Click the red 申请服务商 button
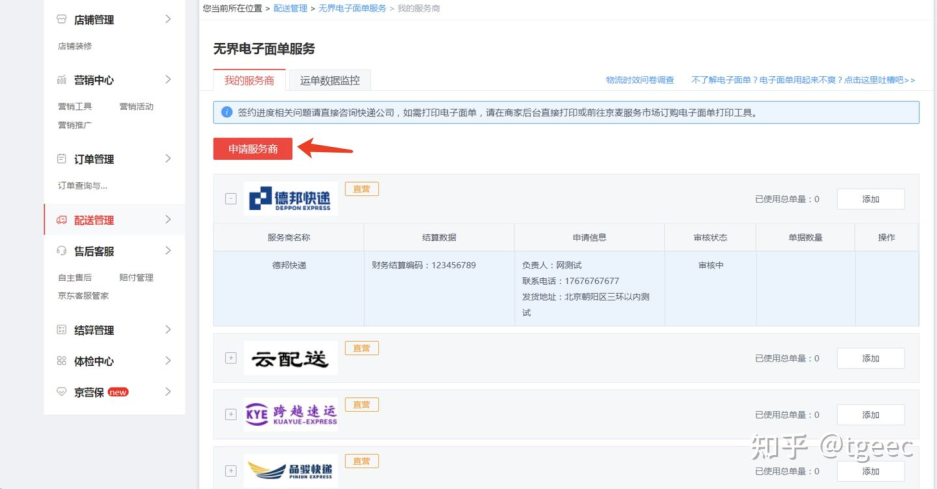This screenshot has height=489, width=937. [252, 148]
